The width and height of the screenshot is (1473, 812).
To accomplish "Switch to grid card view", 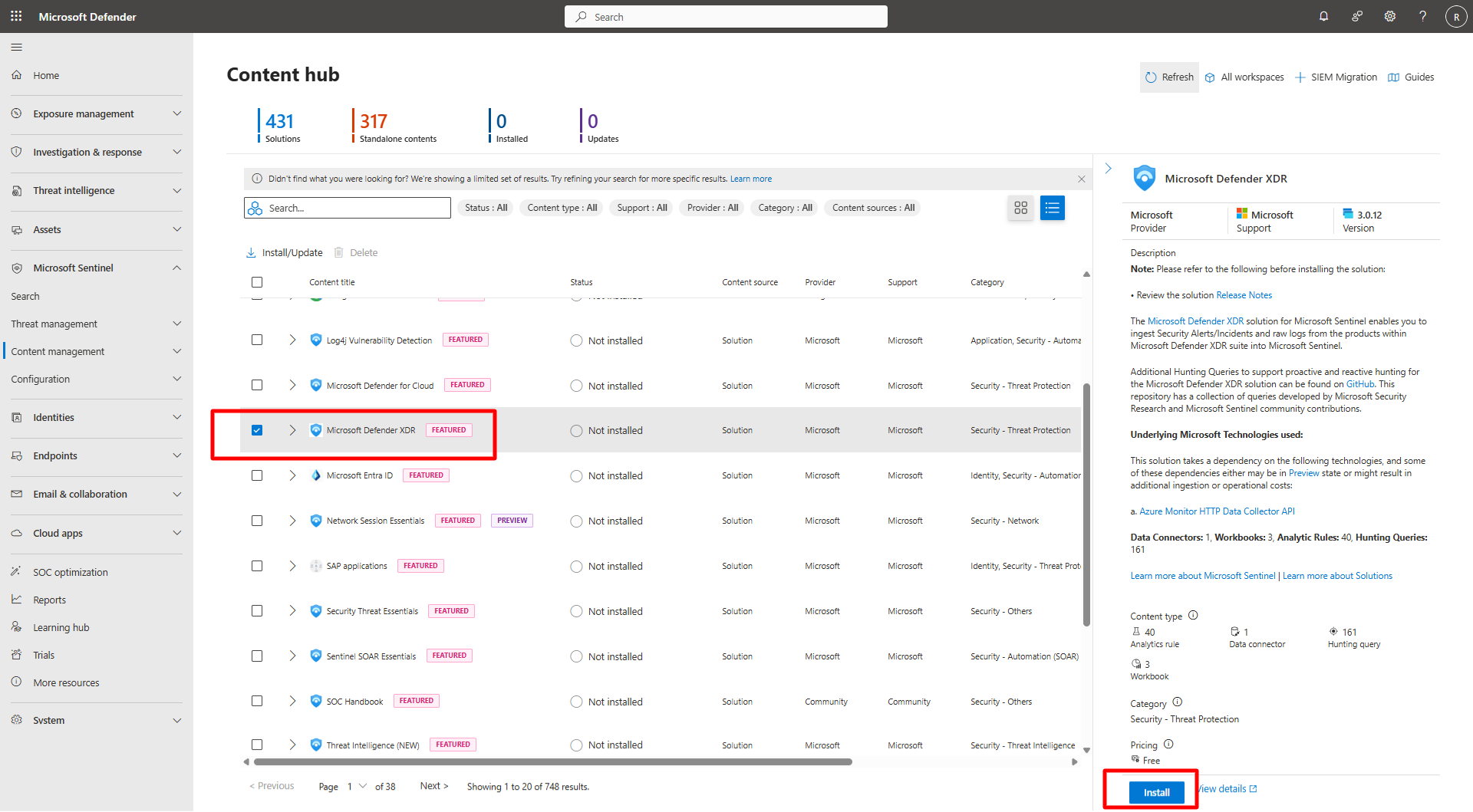I will click(1020, 208).
